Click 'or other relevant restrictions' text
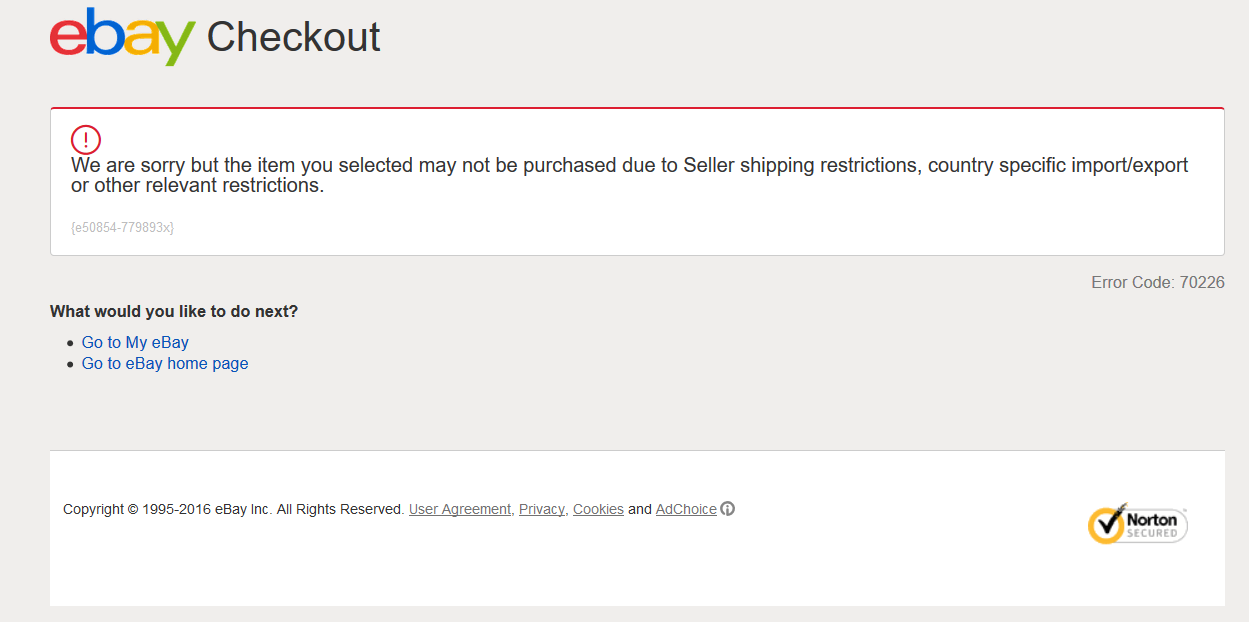The height and width of the screenshot is (622, 1249). [x=197, y=185]
